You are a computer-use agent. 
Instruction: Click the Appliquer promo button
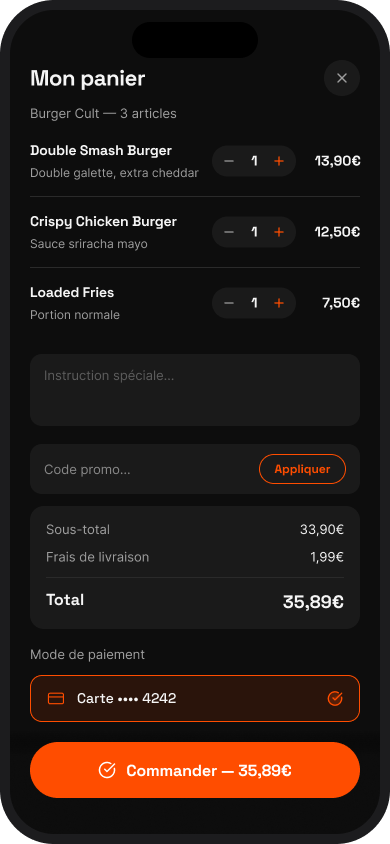click(x=302, y=469)
